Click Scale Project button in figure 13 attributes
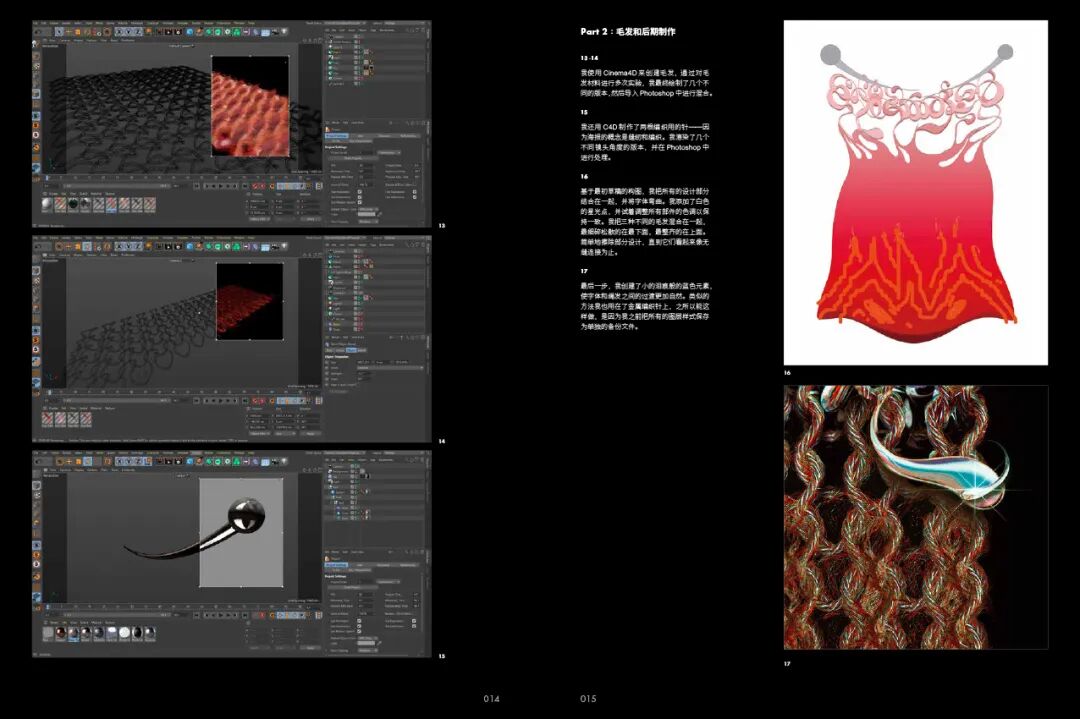Viewport: 1080px width, 719px height. click(x=353, y=158)
